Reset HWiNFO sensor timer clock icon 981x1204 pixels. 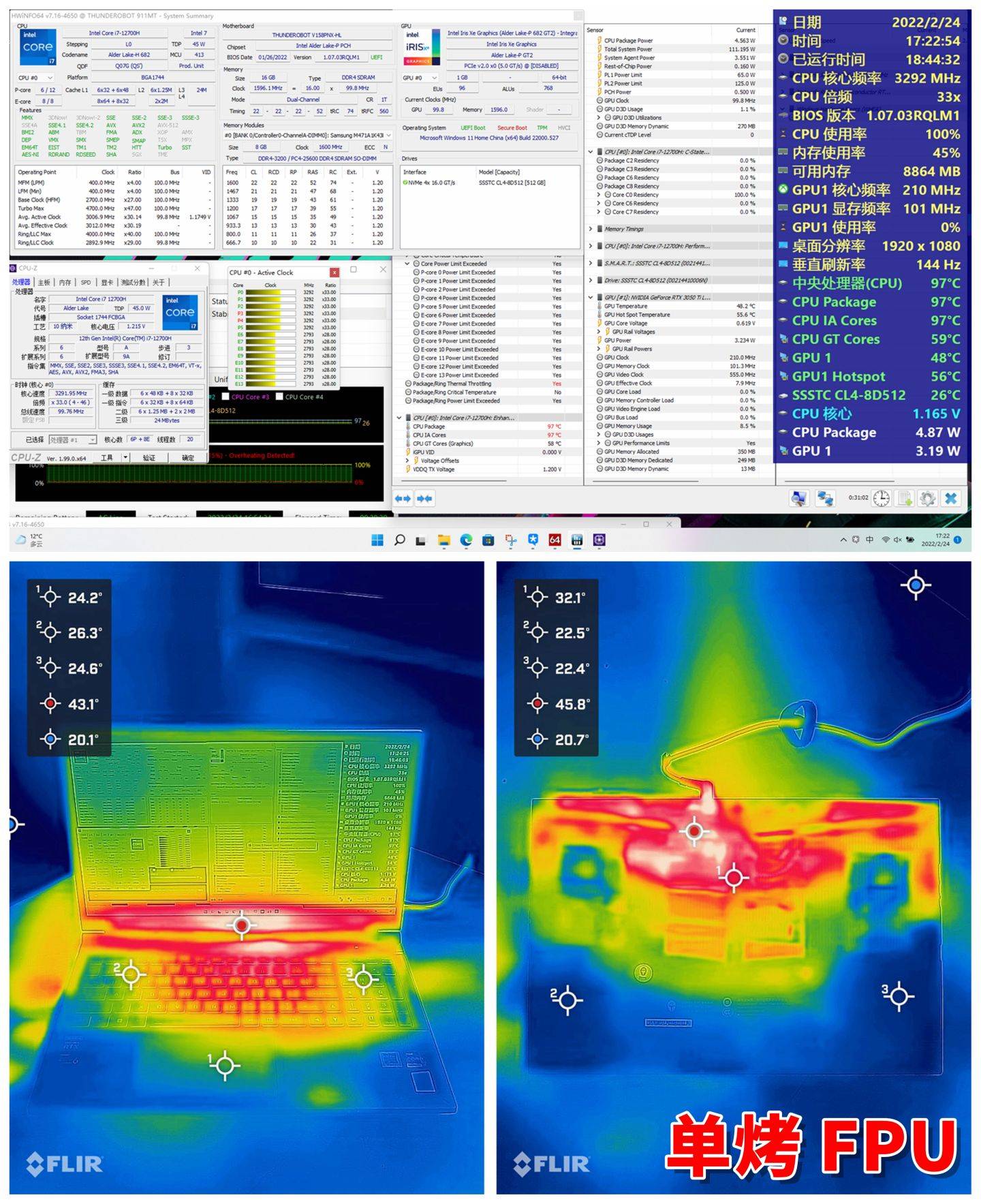(882, 499)
